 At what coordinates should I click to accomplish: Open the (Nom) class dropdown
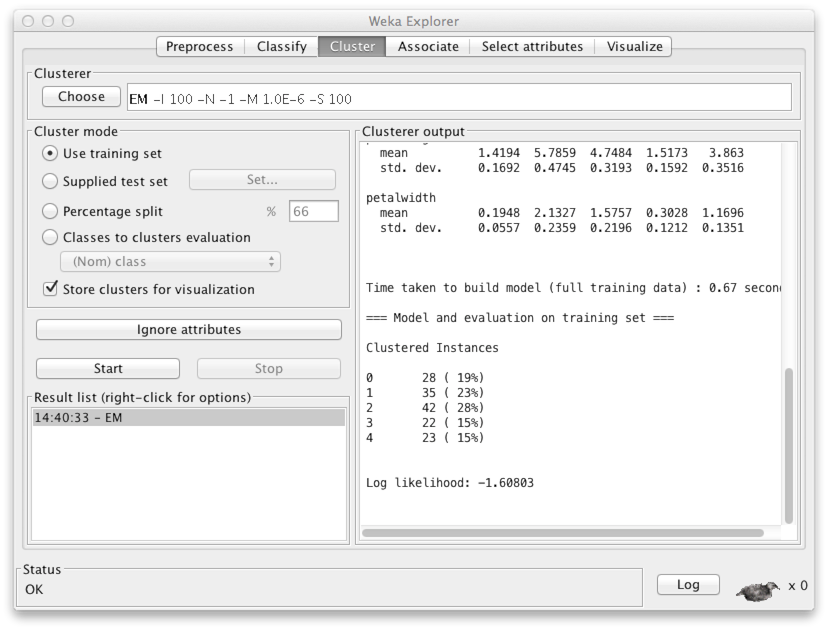point(171,261)
